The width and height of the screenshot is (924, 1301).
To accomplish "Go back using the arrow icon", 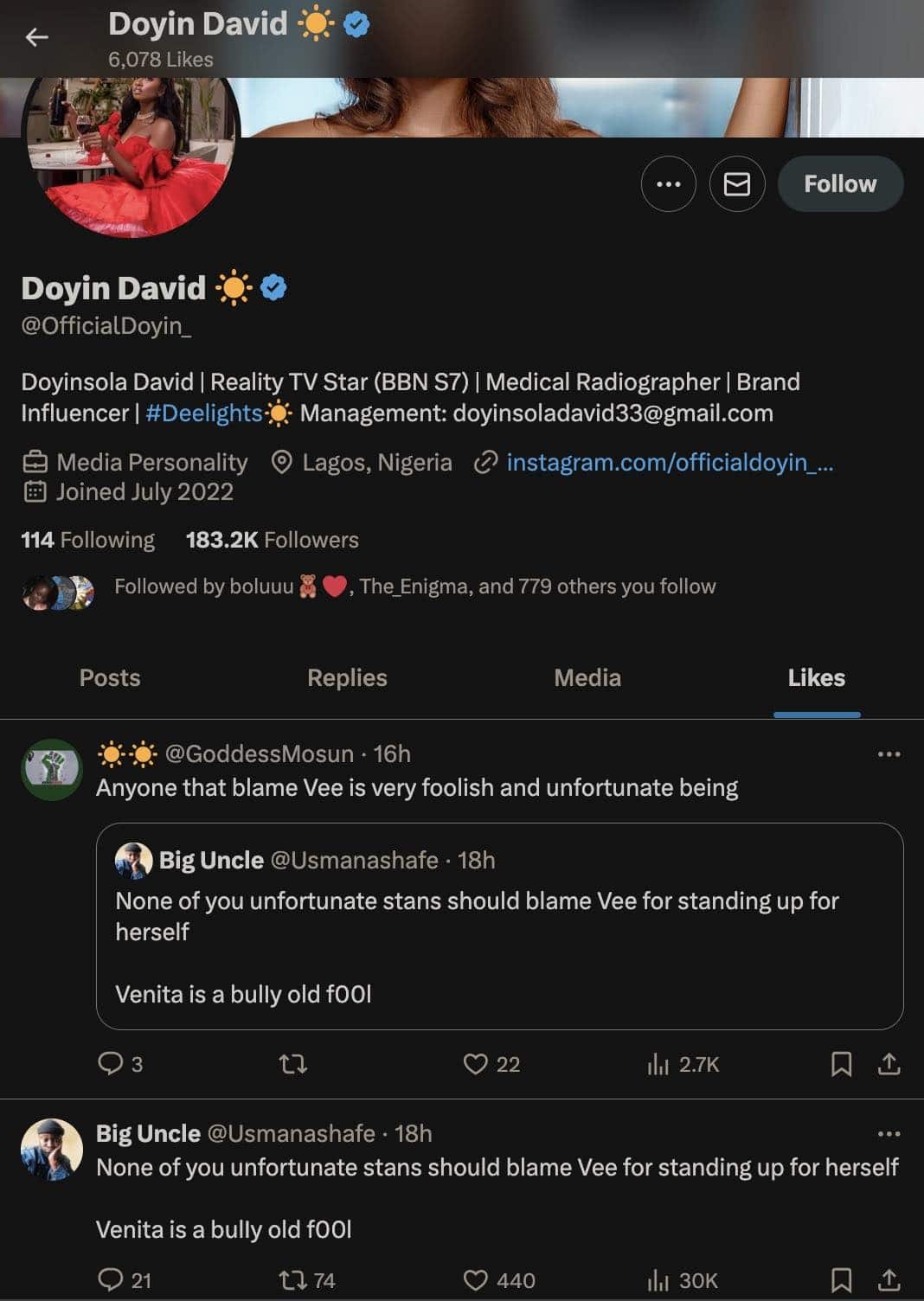I will tap(36, 37).
